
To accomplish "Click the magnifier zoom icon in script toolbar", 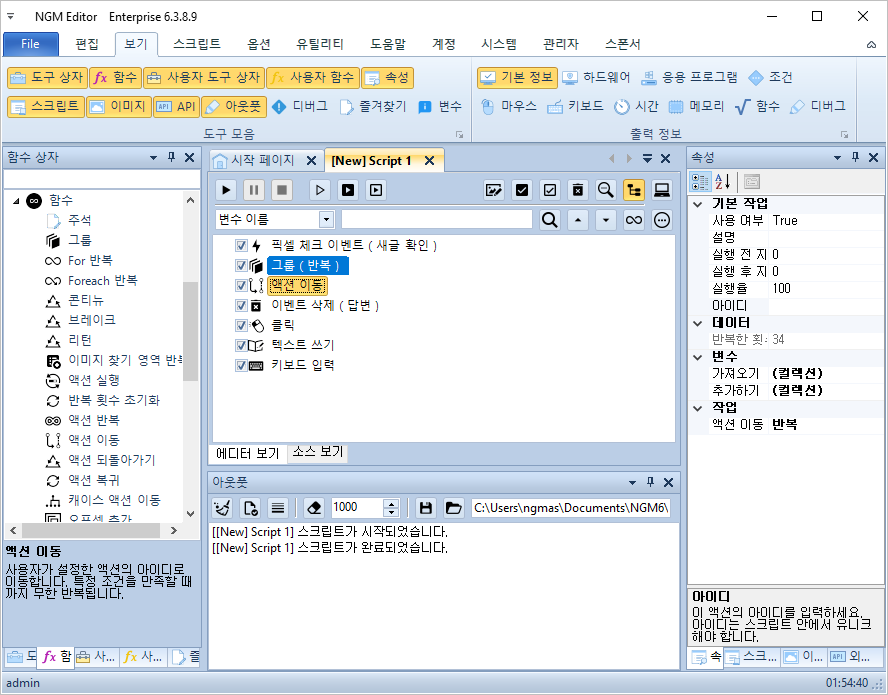I will (605, 190).
